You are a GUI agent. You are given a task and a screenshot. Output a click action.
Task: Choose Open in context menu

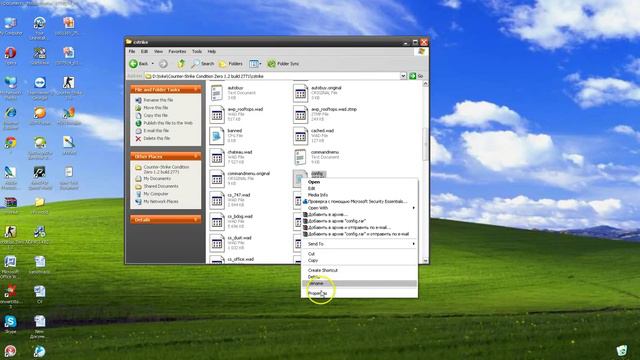(x=360, y=182)
